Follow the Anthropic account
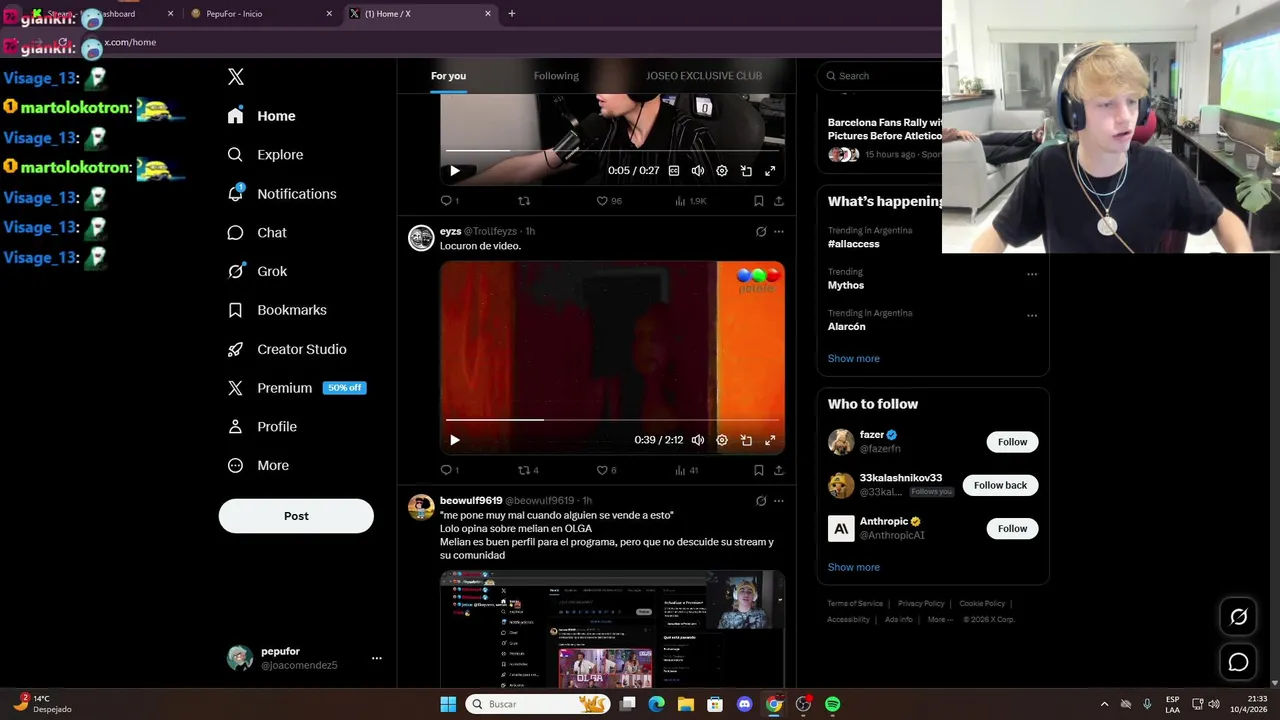This screenshot has height=720, width=1280. click(1012, 528)
